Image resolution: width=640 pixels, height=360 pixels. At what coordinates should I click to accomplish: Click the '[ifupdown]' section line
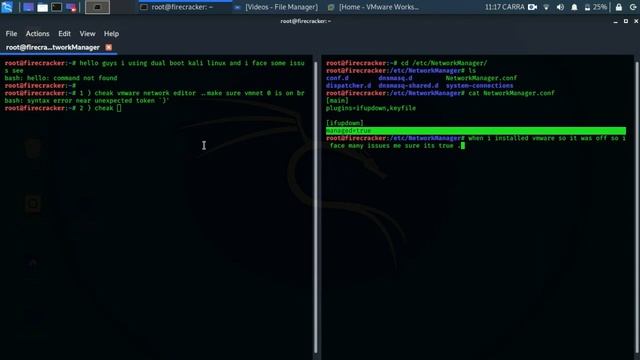pos(344,123)
